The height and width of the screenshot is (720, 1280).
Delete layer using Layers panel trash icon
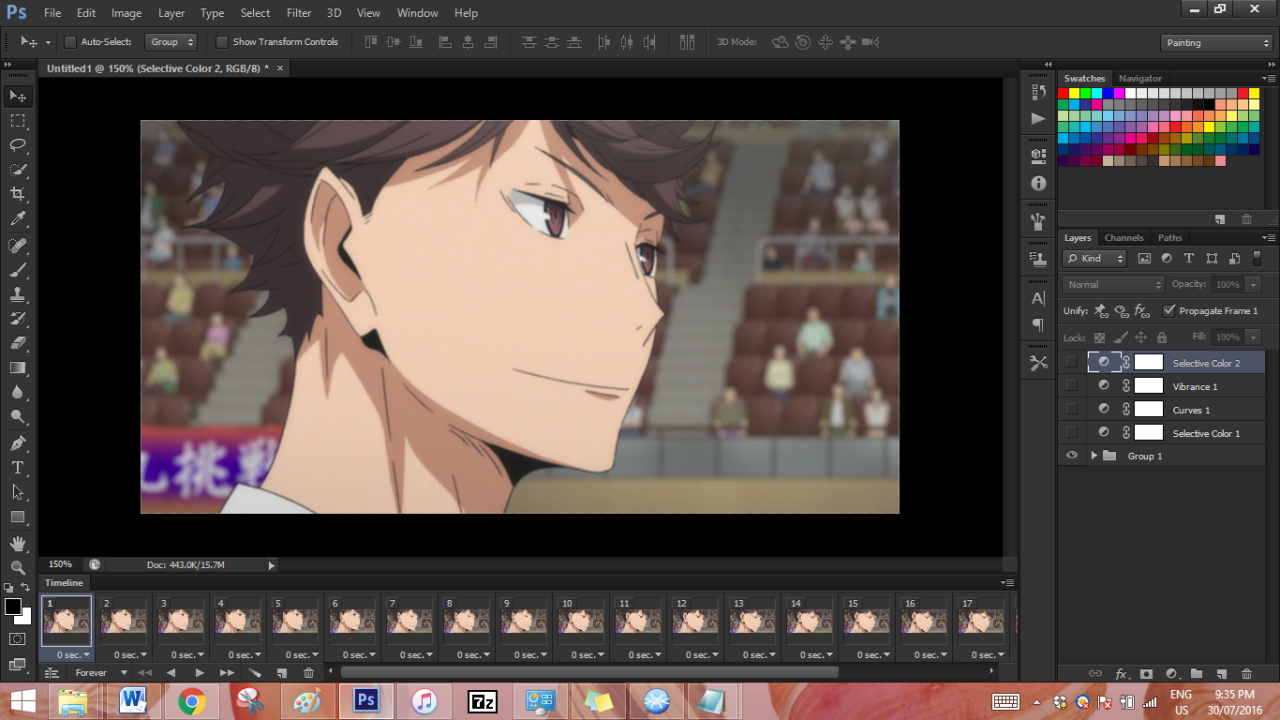(1246, 674)
